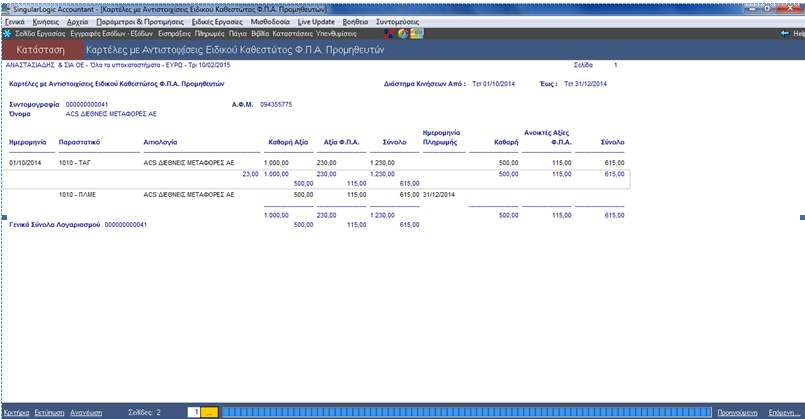The height and width of the screenshot is (419, 805).
Task: Click the Αιτιολογία column header
Action: click(x=160, y=142)
